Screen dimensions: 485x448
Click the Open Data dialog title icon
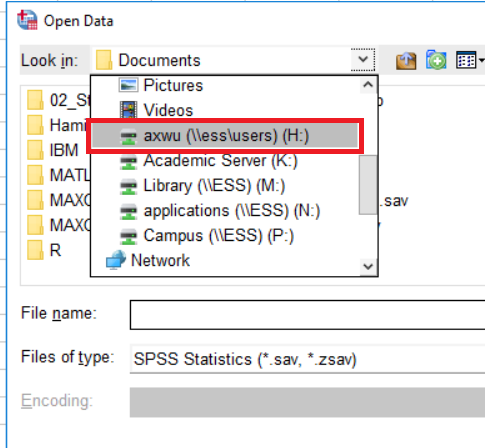(x=27, y=20)
